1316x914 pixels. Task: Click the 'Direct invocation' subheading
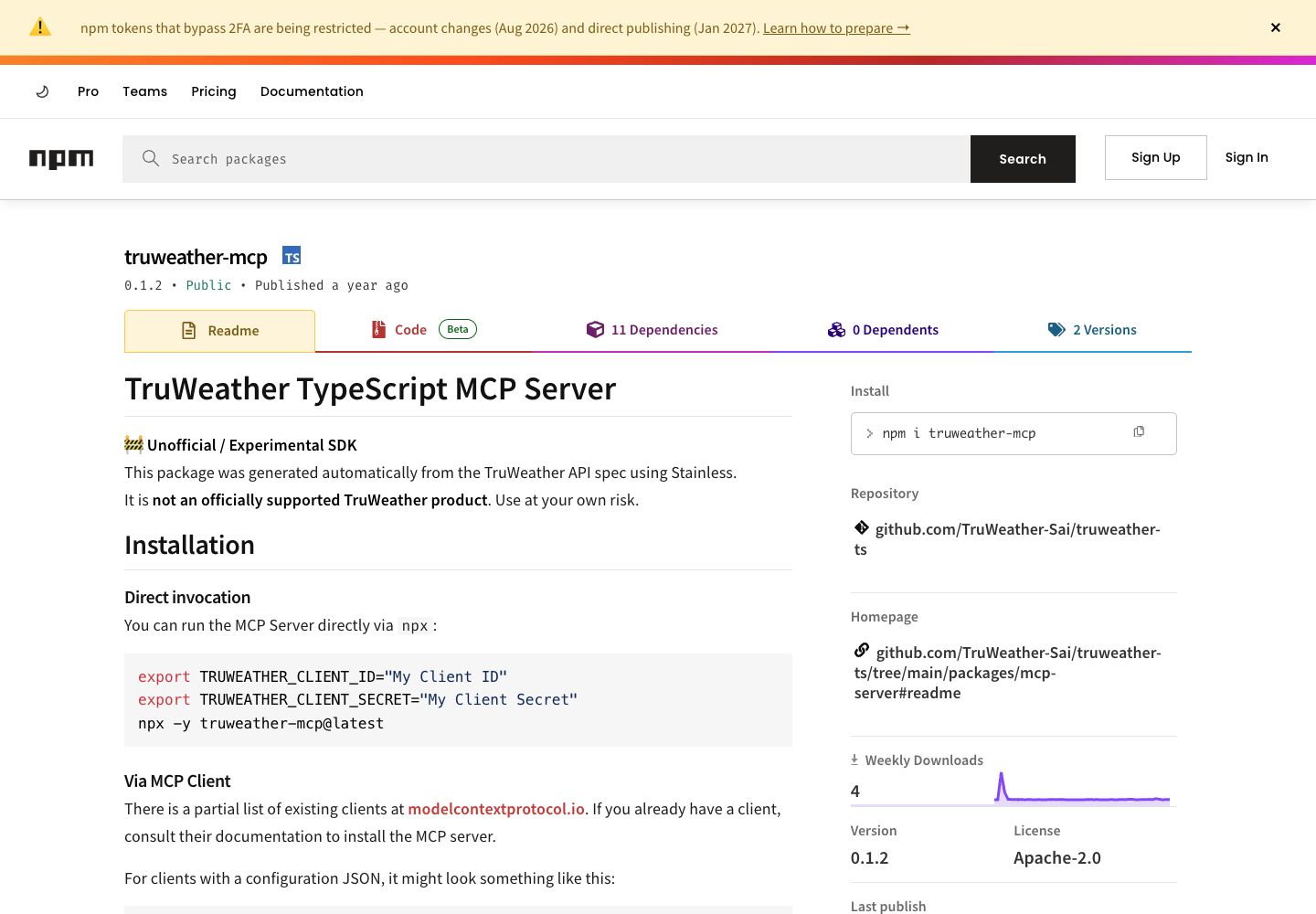pyautogui.click(x=187, y=597)
